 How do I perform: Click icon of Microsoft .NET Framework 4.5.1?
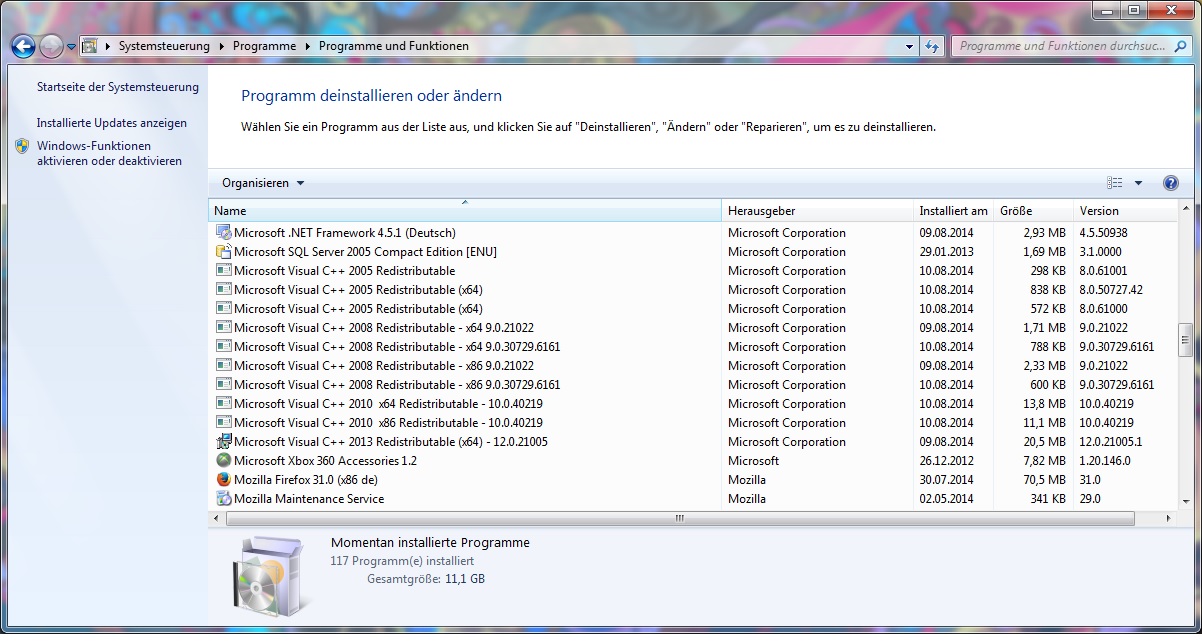pos(224,232)
